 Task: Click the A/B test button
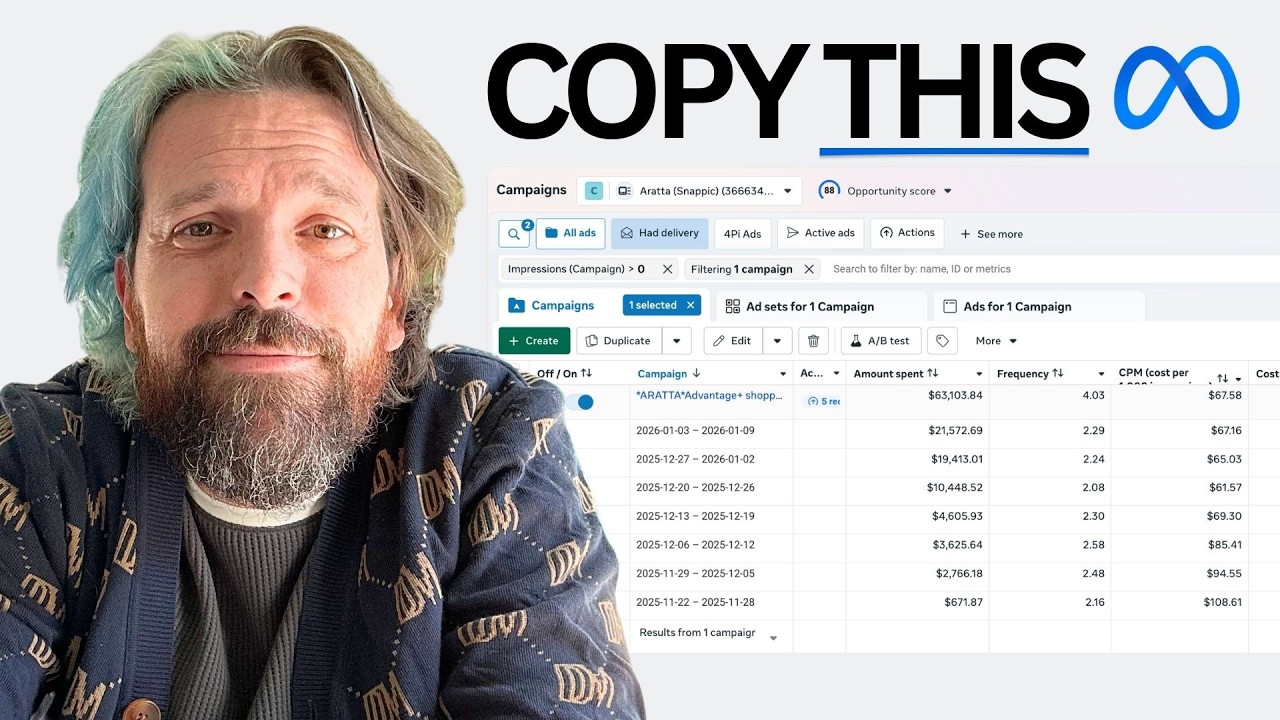881,341
